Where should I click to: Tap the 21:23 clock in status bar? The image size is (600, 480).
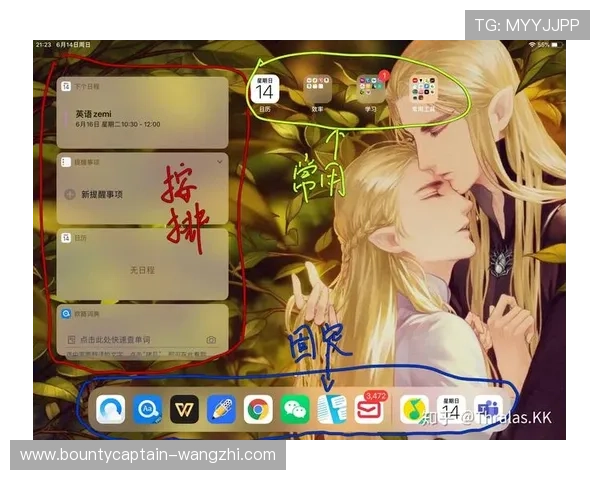(x=44, y=45)
